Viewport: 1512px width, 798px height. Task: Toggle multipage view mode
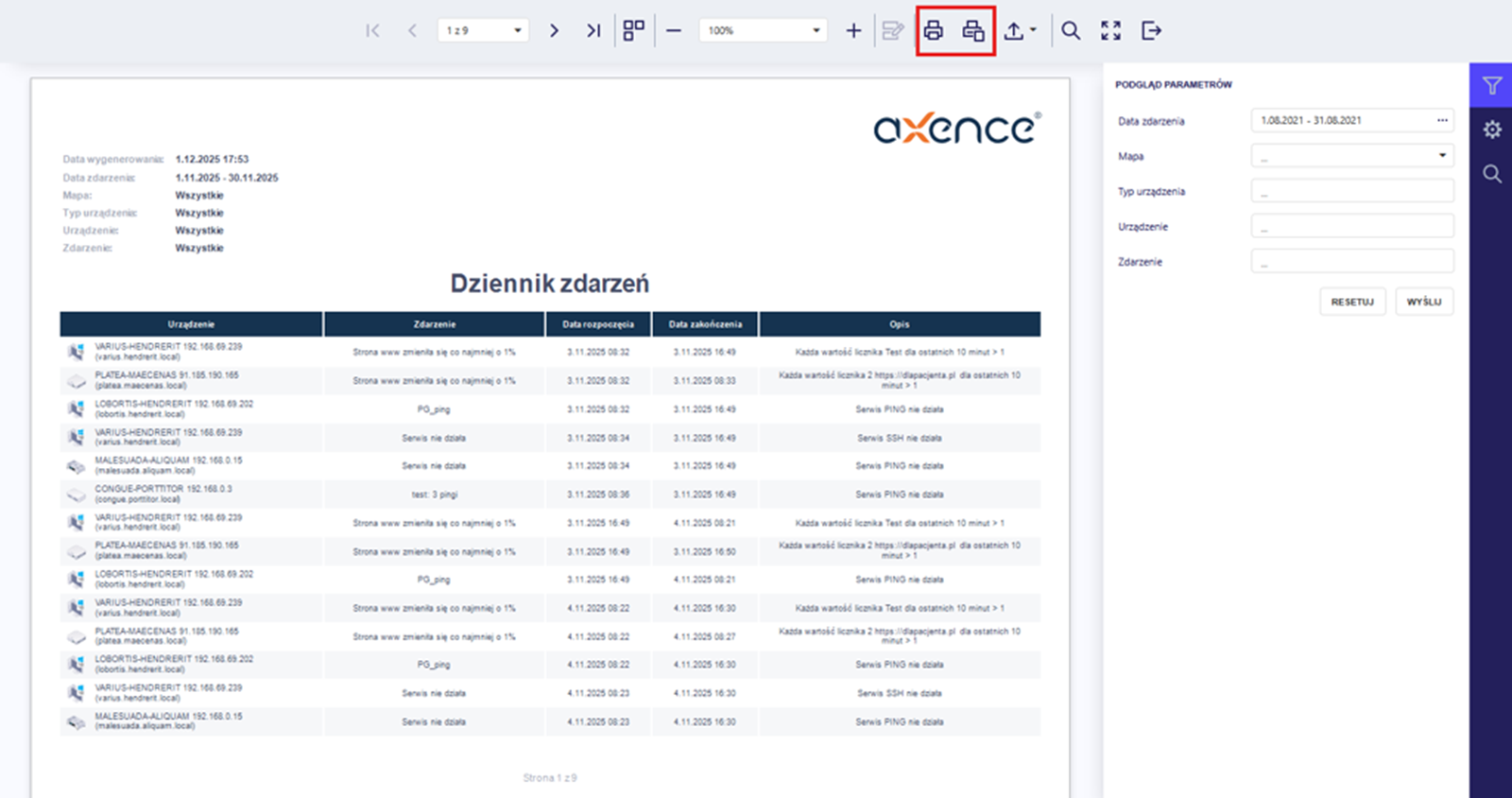coord(634,30)
